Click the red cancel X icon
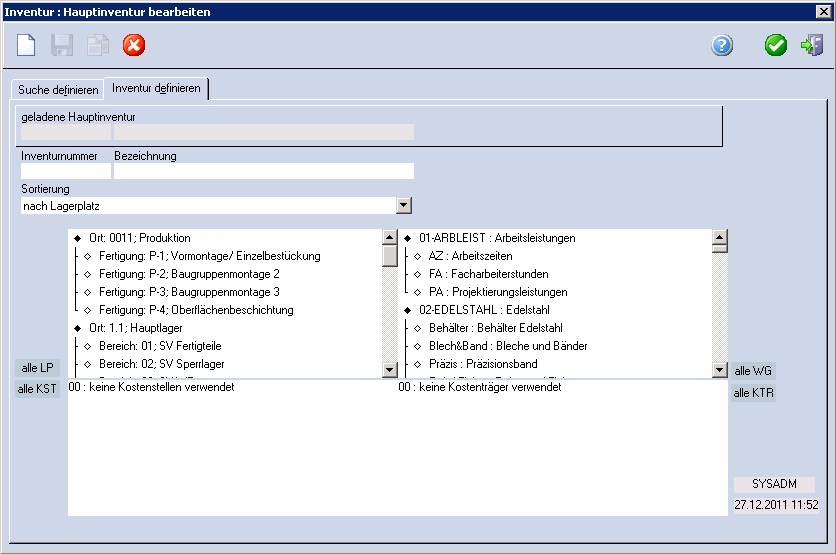 tap(133, 45)
